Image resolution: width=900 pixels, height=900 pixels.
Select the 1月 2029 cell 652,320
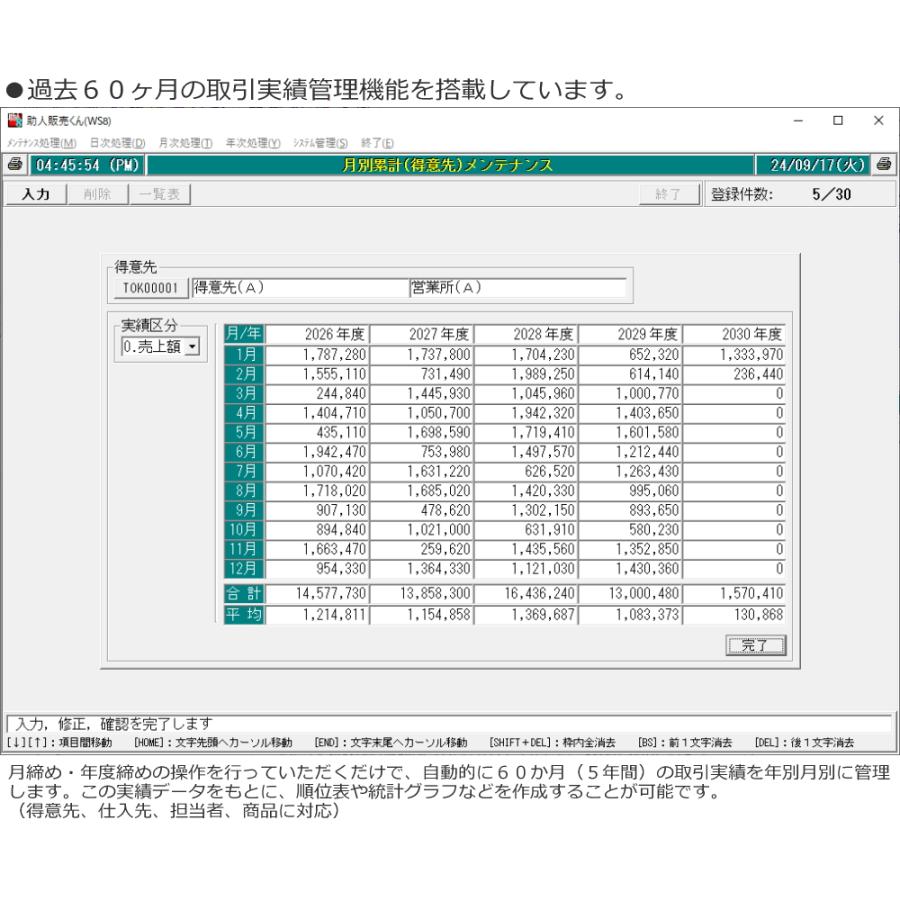point(631,355)
